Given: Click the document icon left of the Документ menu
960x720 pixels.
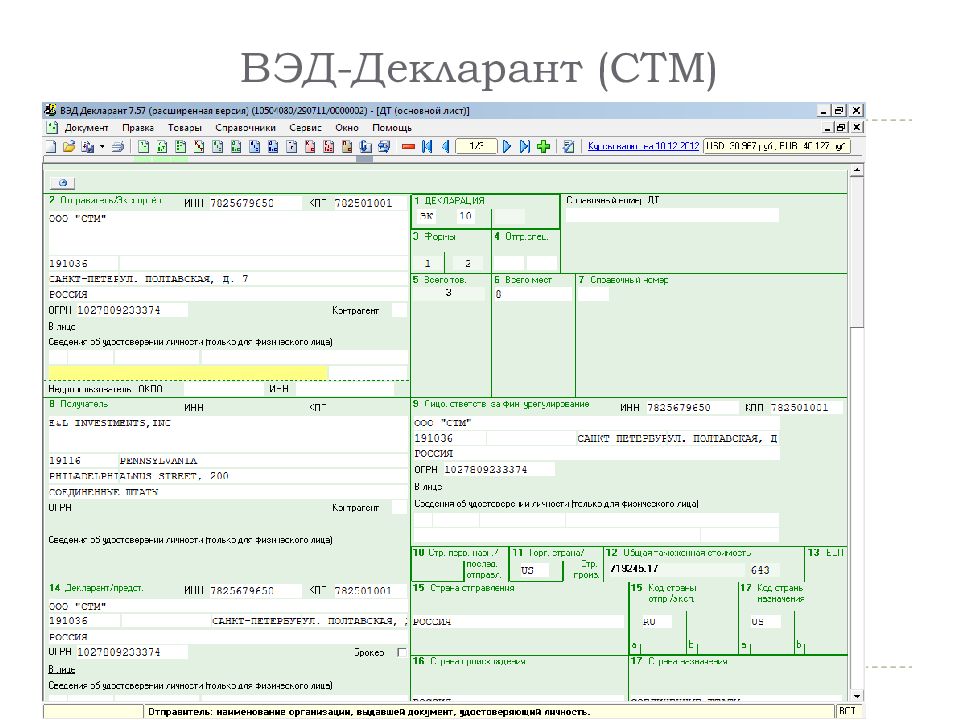Looking at the screenshot, I should click(x=52, y=127).
